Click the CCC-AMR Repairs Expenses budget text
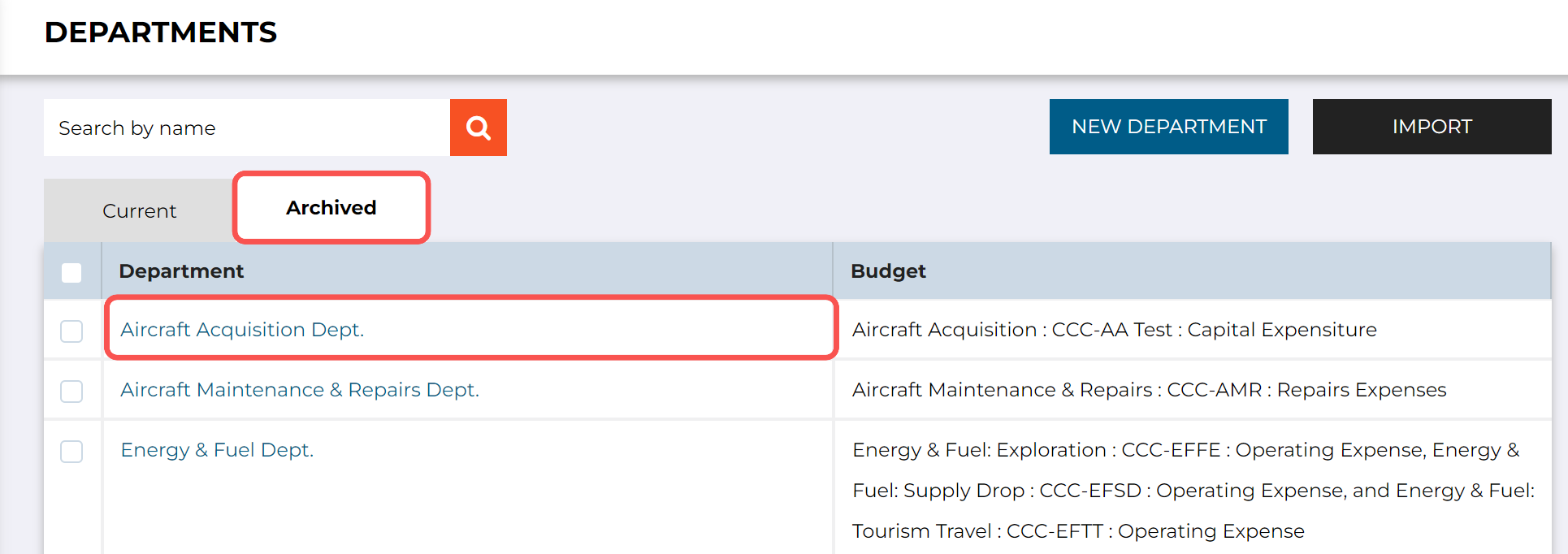The image size is (1568, 554). (1150, 390)
